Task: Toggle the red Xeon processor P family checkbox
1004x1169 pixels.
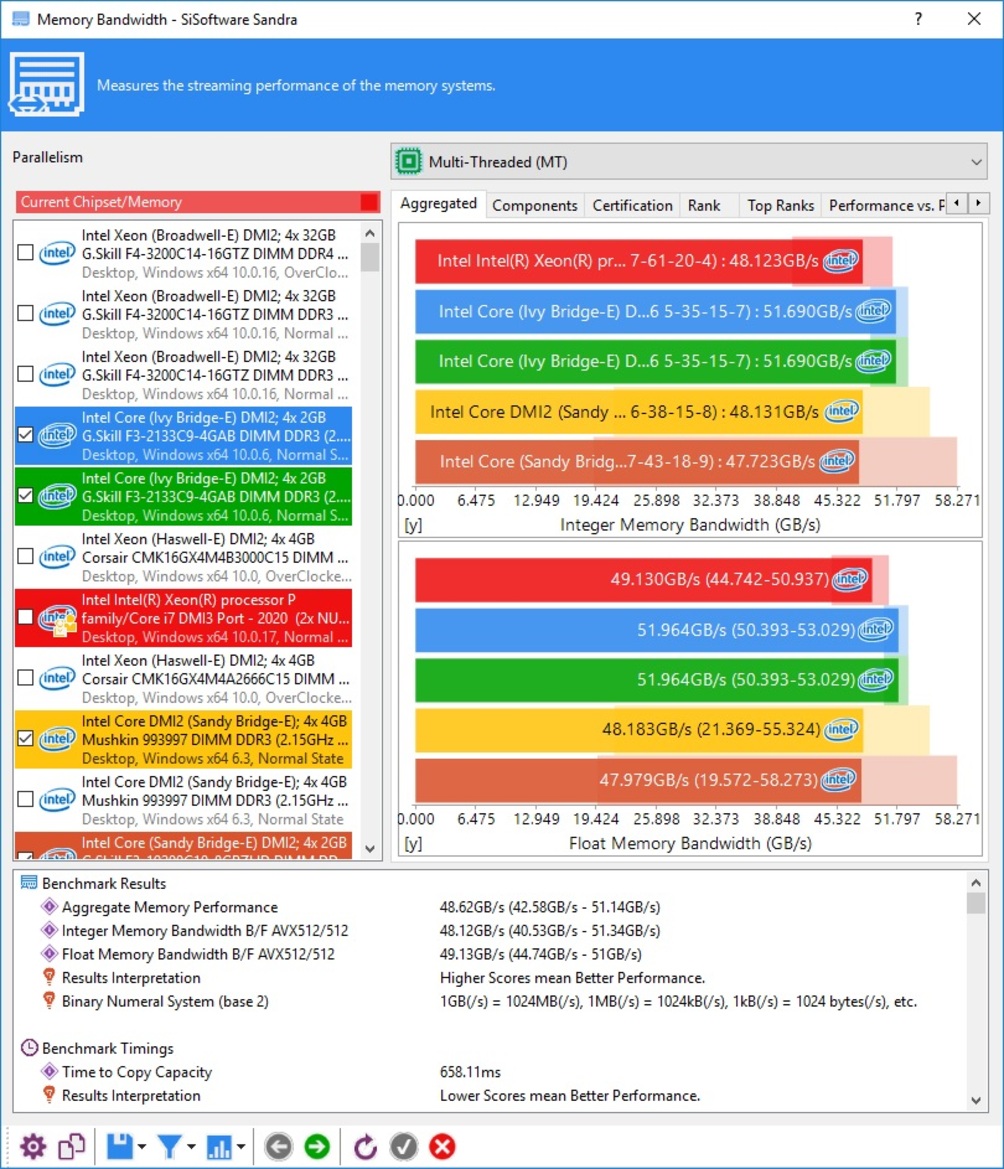Action: click(25, 617)
